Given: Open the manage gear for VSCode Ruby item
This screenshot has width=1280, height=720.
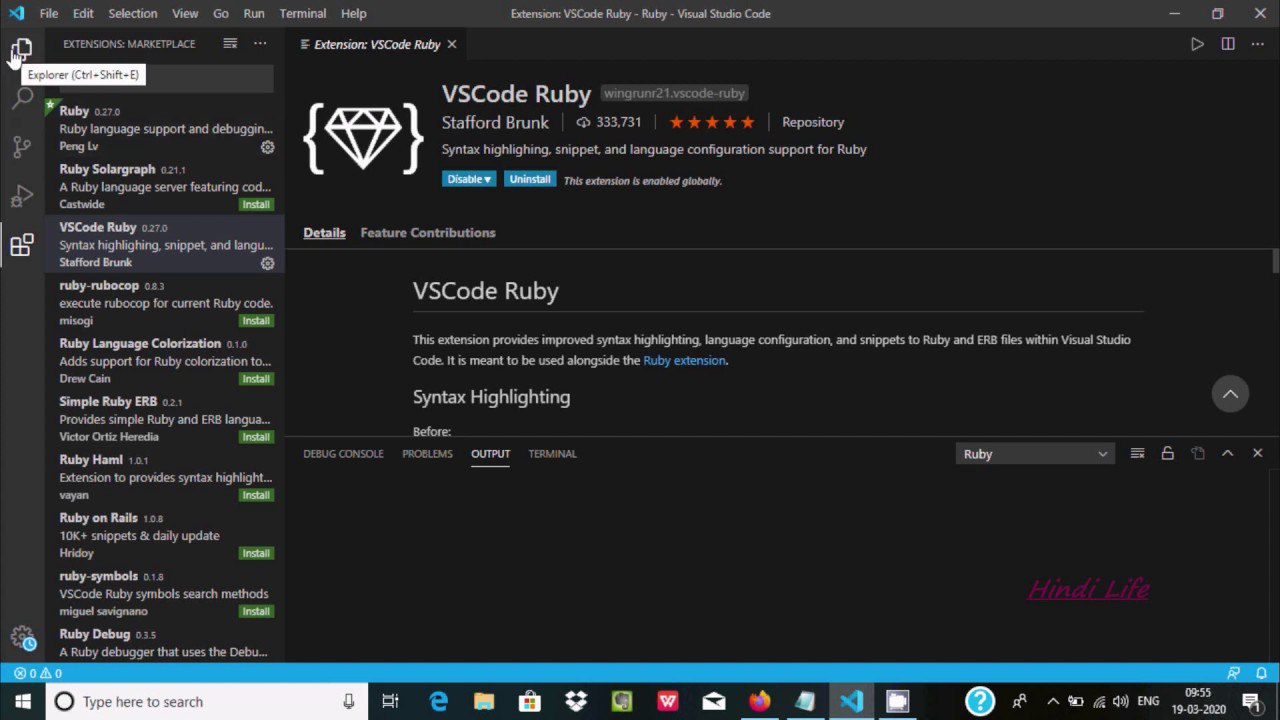Looking at the screenshot, I should pos(267,263).
